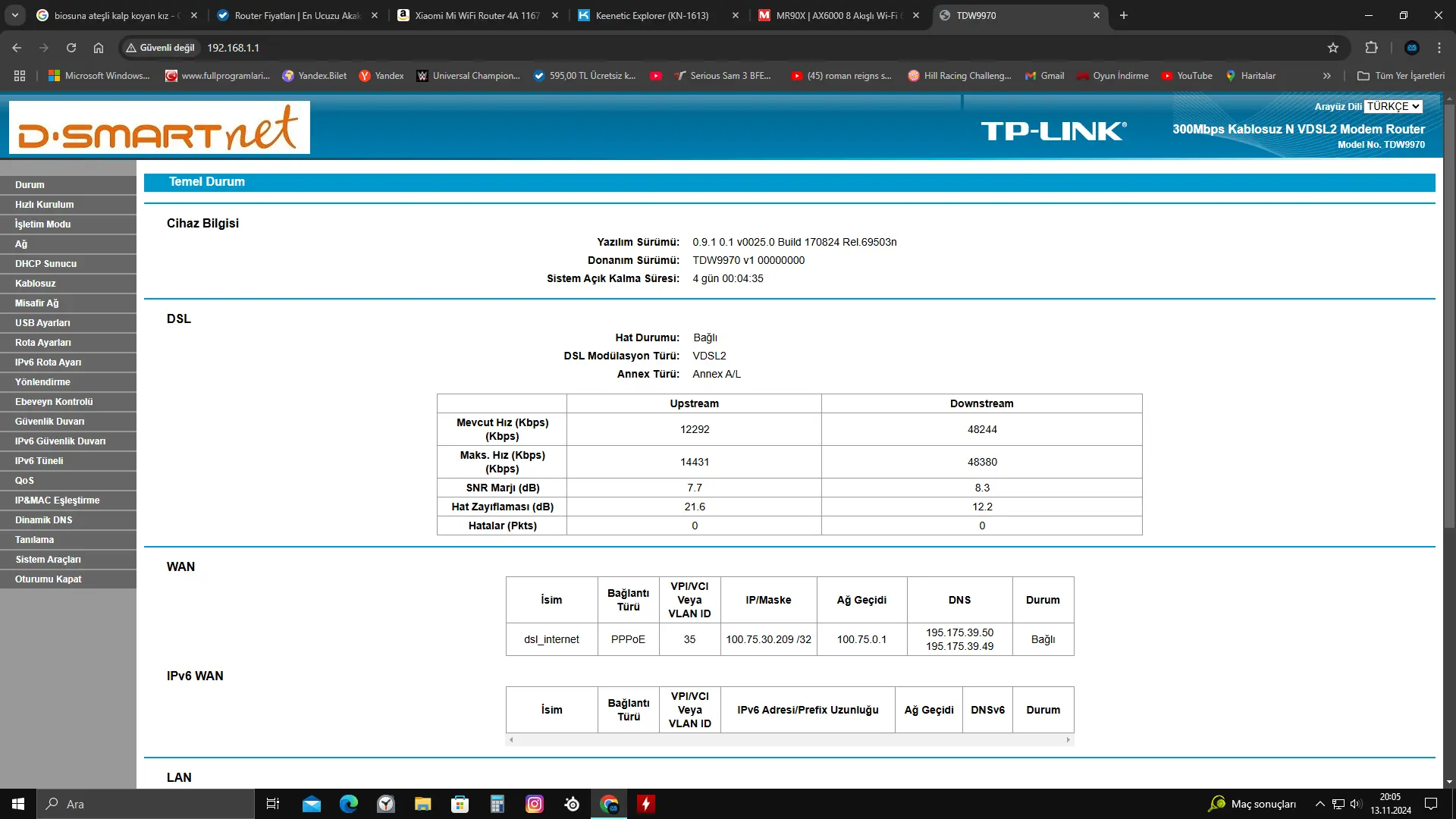Open the extensions puzzle icon

pyautogui.click(x=1371, y=48)
